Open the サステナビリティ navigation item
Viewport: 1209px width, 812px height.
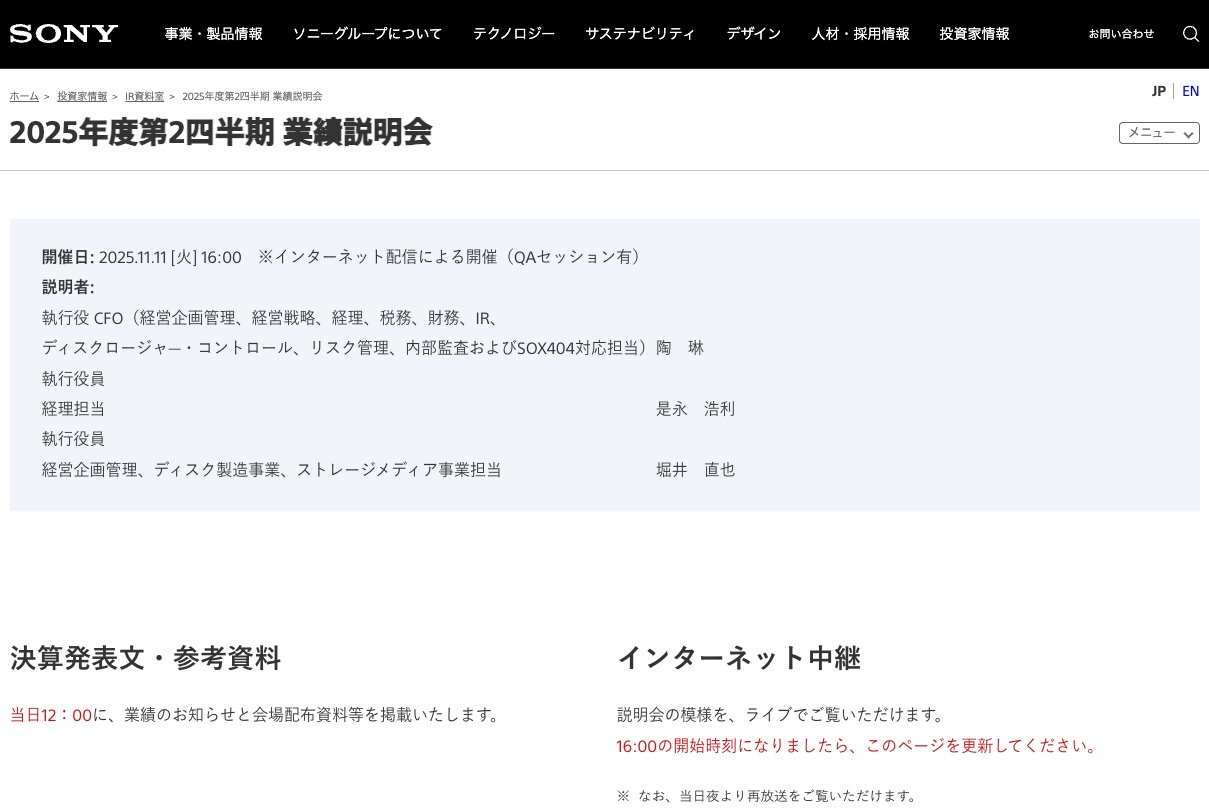click(x=640, y=34)
